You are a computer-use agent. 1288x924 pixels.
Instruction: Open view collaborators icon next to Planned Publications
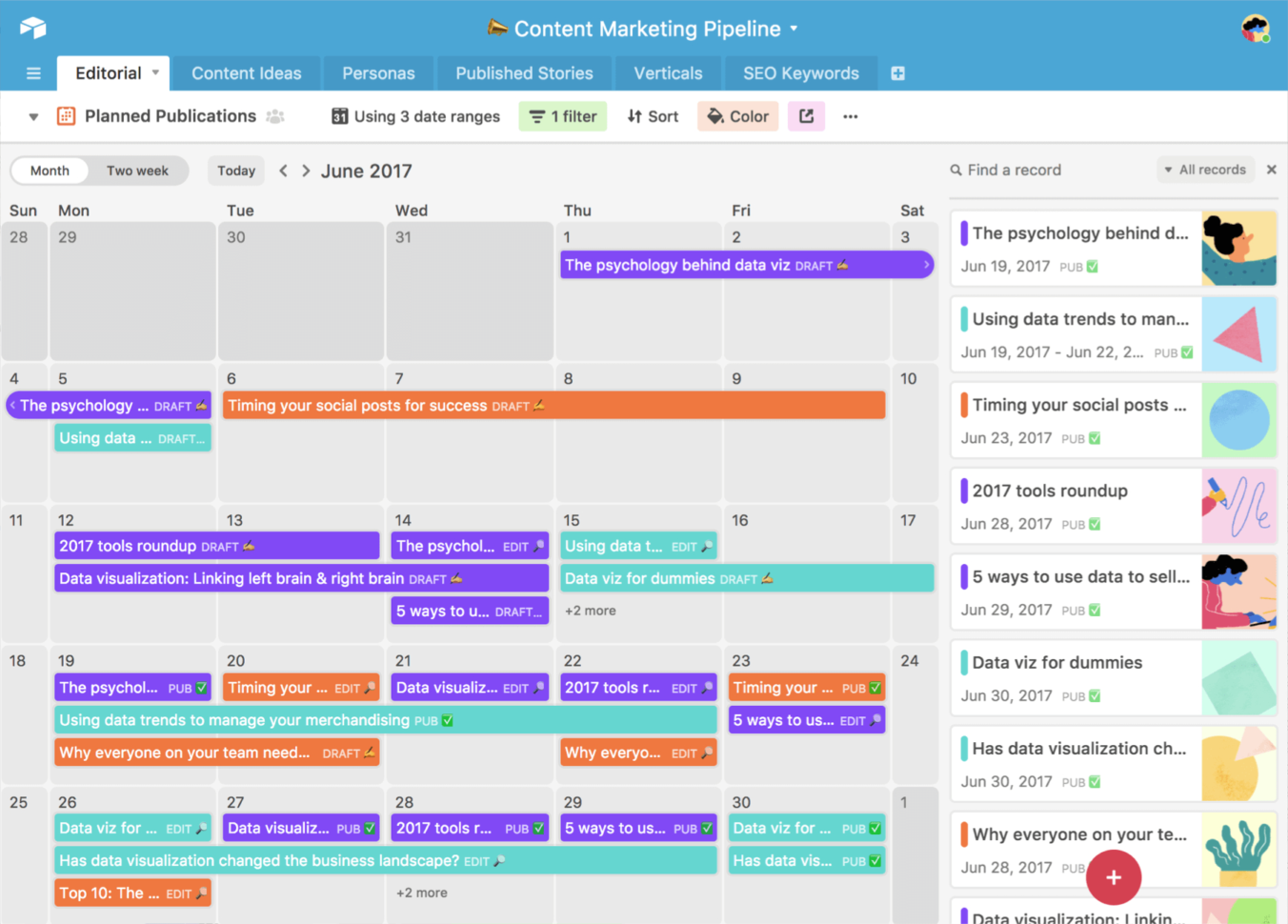(274, 115)
